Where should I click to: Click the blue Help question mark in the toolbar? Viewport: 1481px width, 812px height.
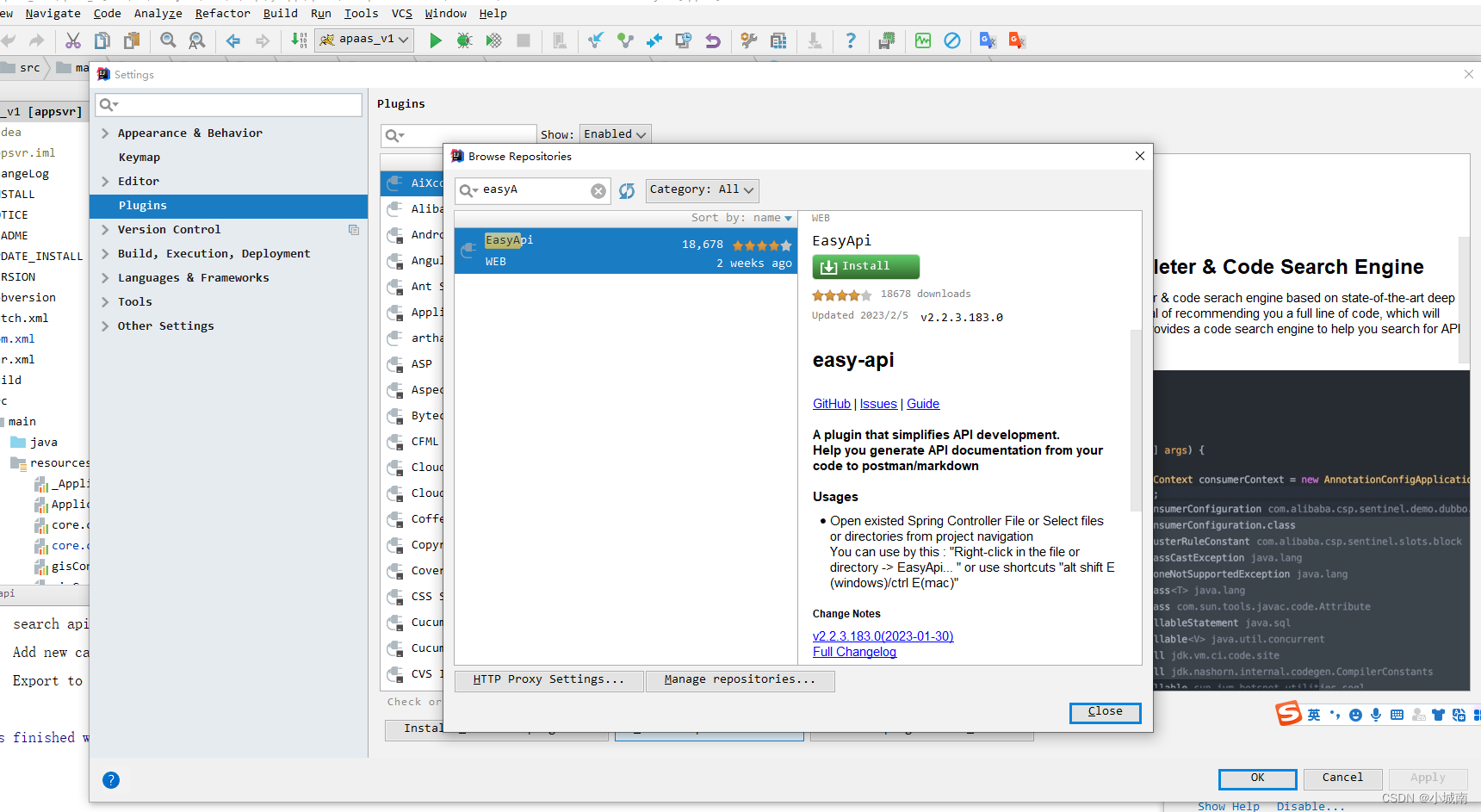tap(851, 40)
